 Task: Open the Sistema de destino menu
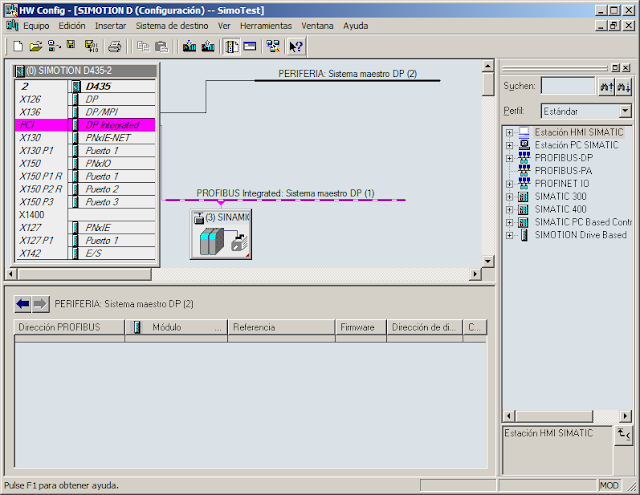click(172, 26)
